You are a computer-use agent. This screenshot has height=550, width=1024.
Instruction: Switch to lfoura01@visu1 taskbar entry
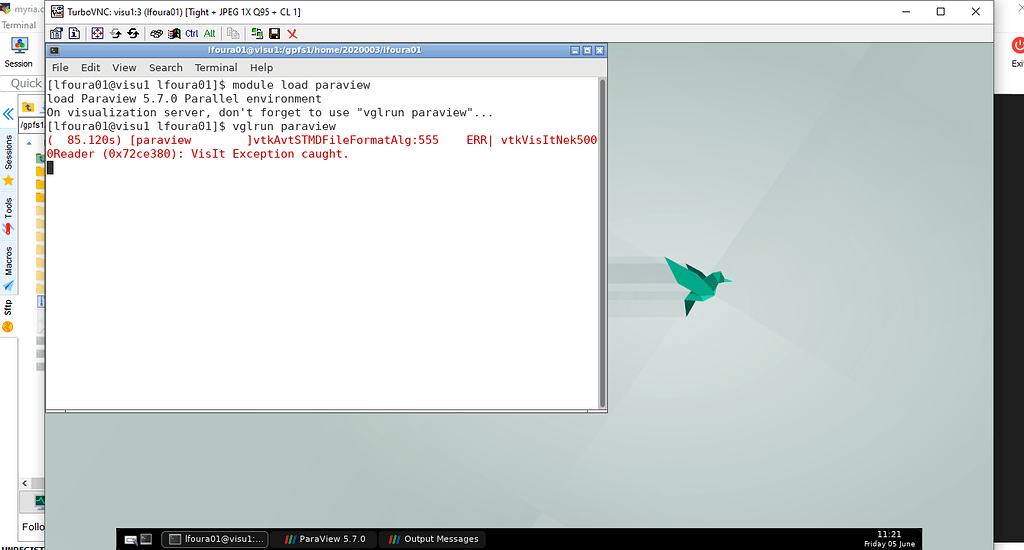(215, 539)
